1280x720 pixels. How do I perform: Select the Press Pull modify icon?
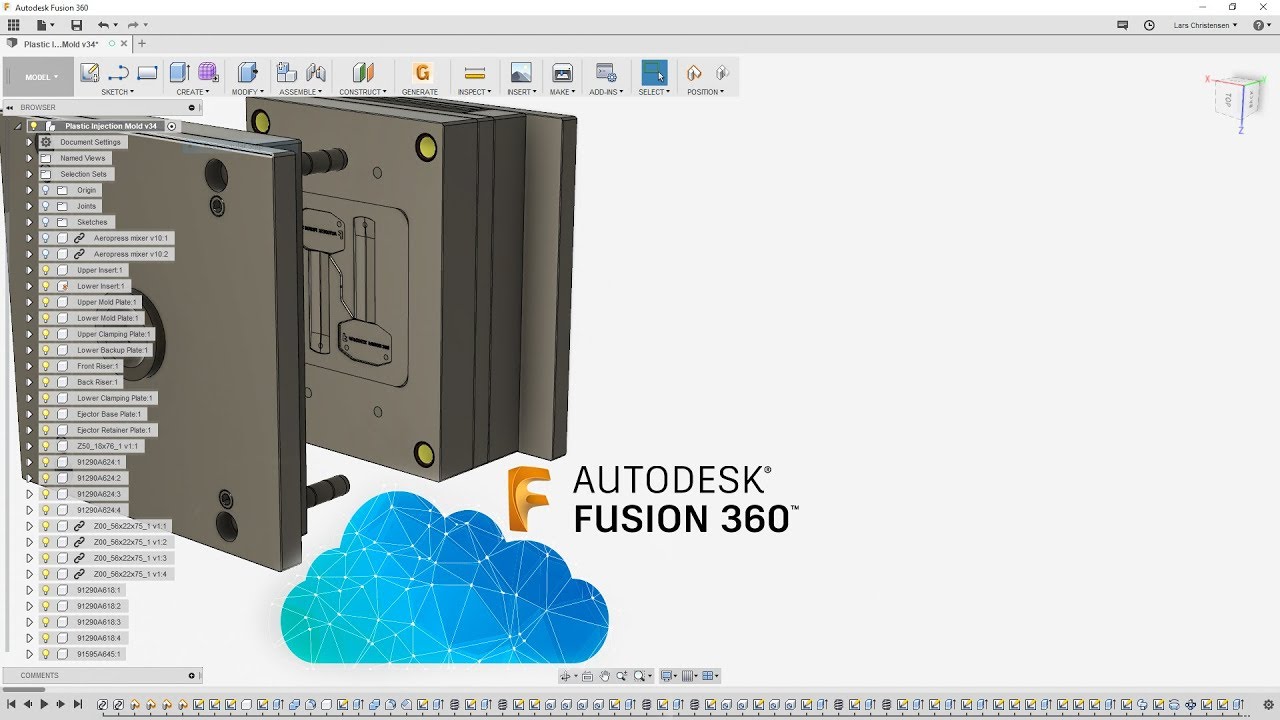click(x=247, y=72)
